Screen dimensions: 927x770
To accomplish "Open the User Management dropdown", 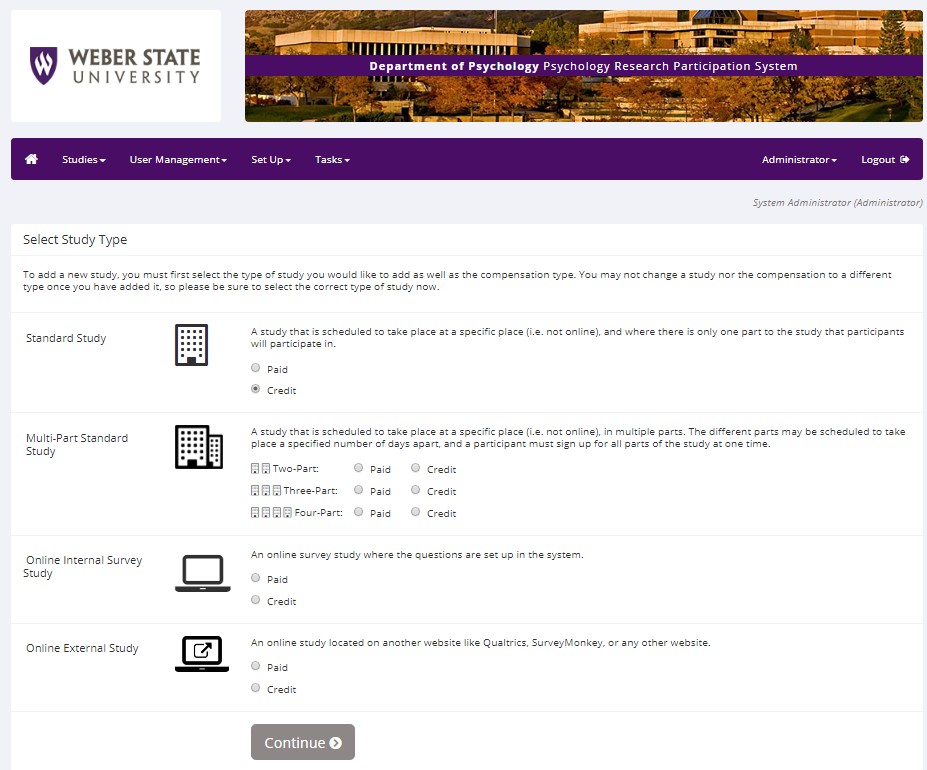I will [178, 160].
